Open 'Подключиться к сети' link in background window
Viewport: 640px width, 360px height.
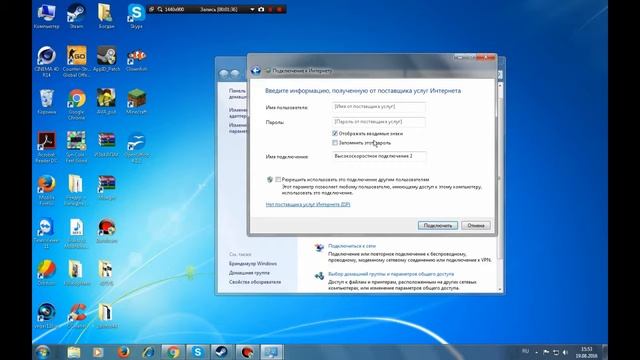tap(352, 246)
